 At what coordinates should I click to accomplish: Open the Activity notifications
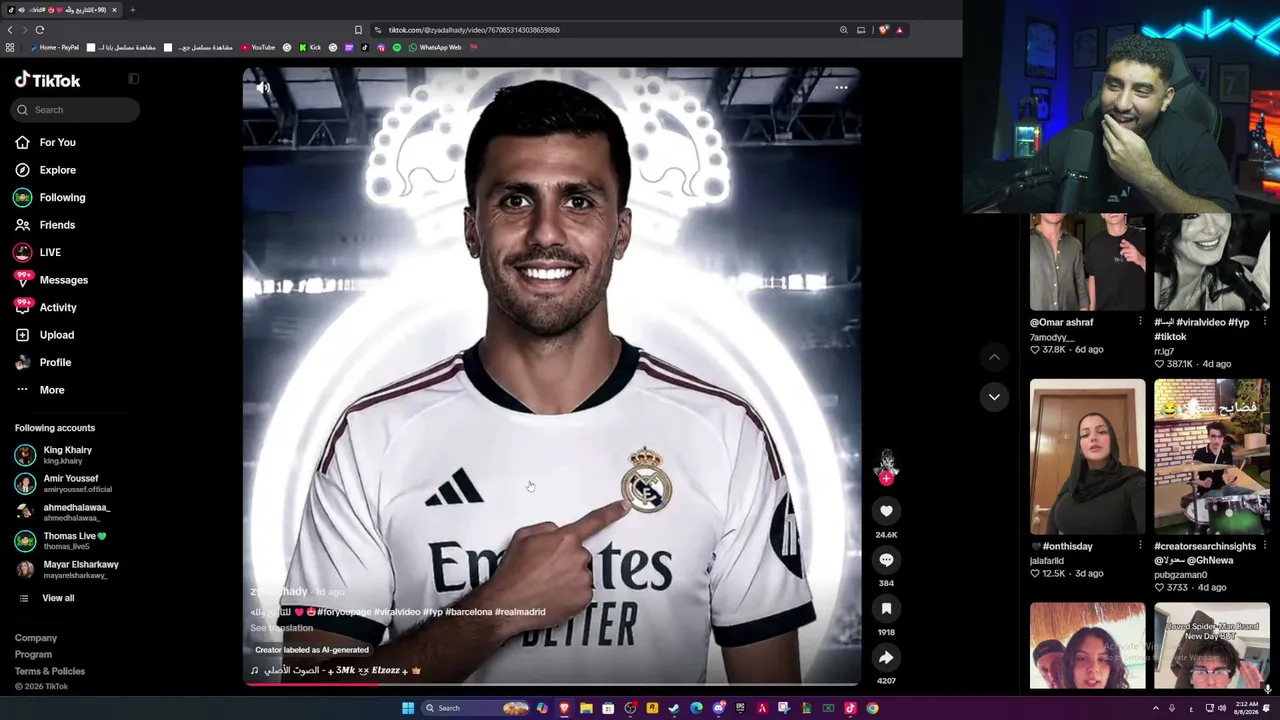point(46,308)
